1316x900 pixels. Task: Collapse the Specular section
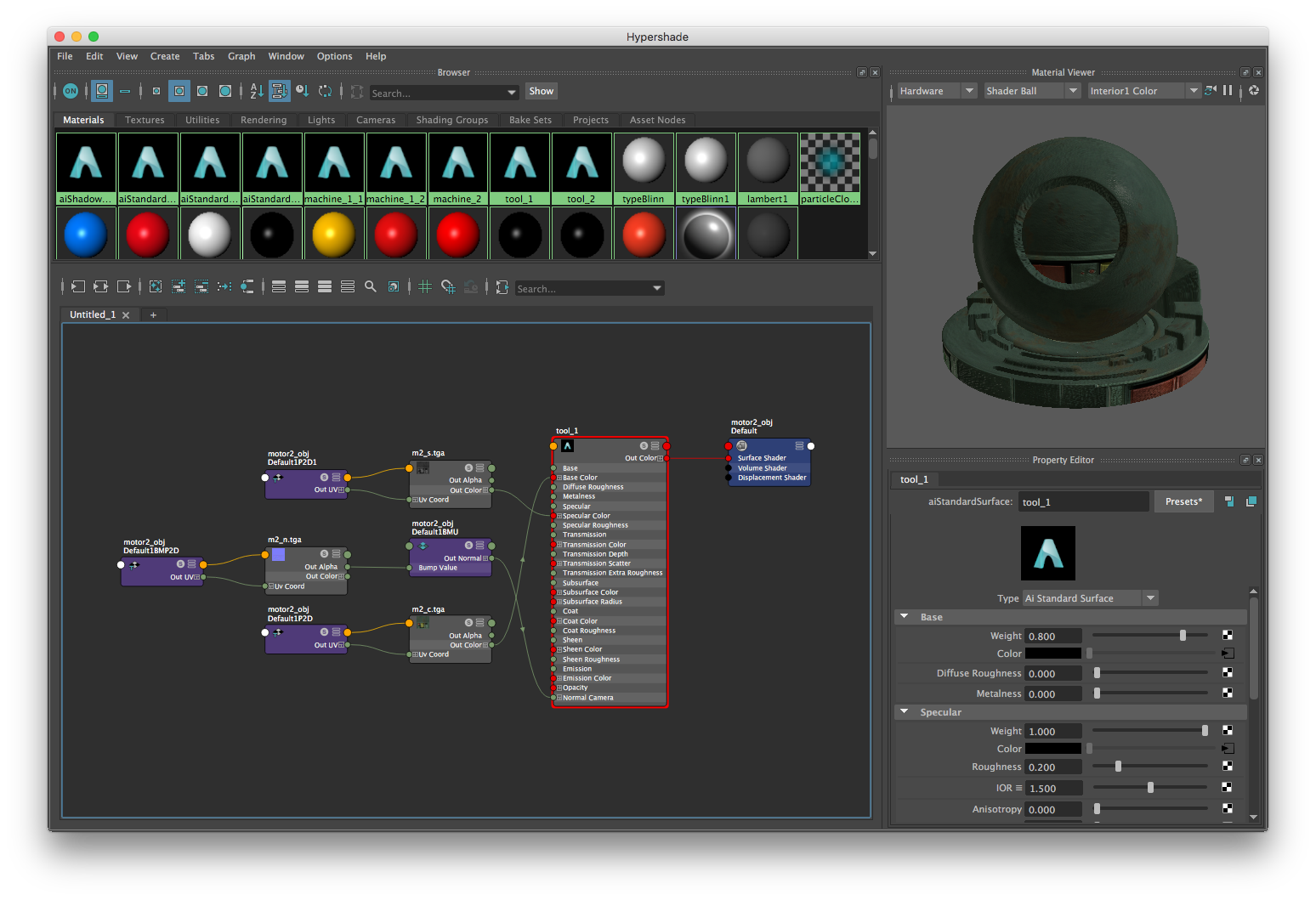pos(905,712)
